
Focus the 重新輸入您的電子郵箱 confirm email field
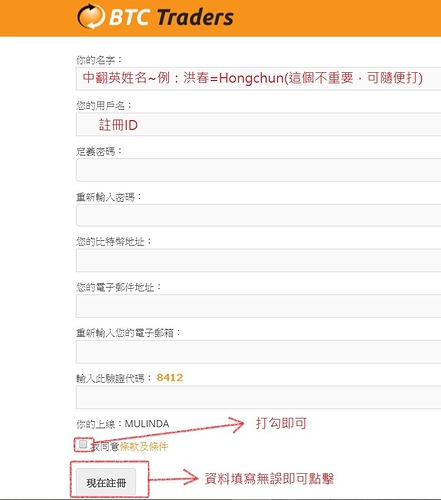click(258, 352)
